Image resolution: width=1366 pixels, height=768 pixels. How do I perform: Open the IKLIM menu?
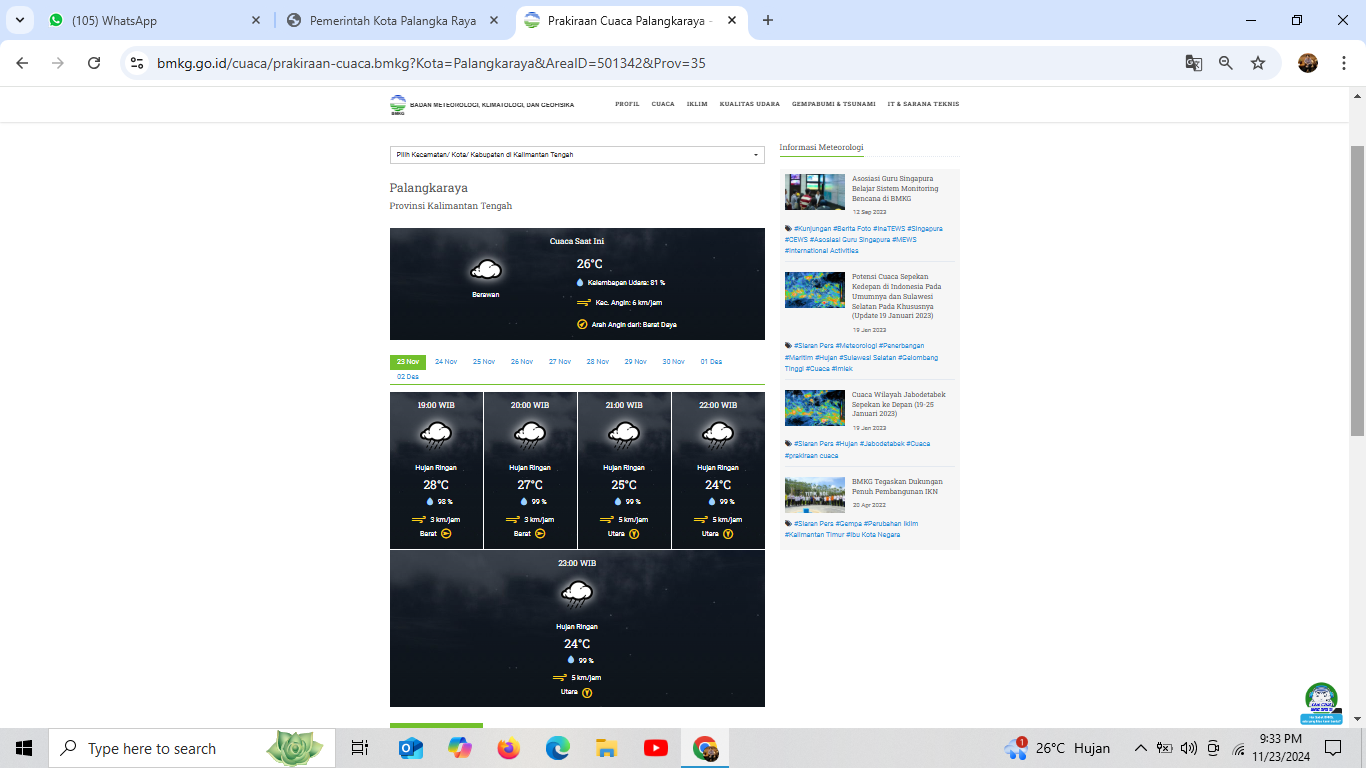pos(697,104)
